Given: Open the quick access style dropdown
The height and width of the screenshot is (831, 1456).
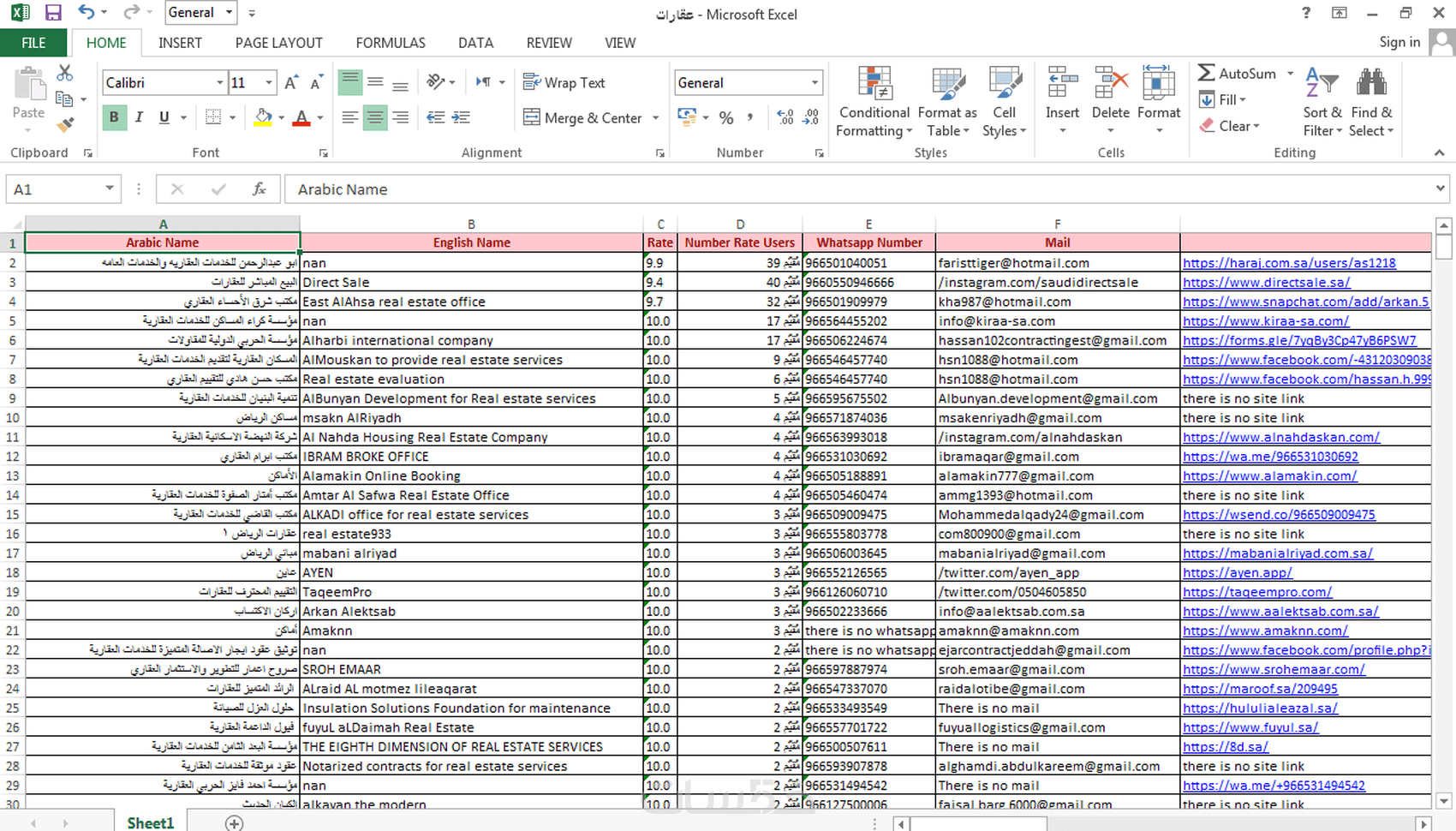Looking at the screenshot, I should [x=229, y=12].
